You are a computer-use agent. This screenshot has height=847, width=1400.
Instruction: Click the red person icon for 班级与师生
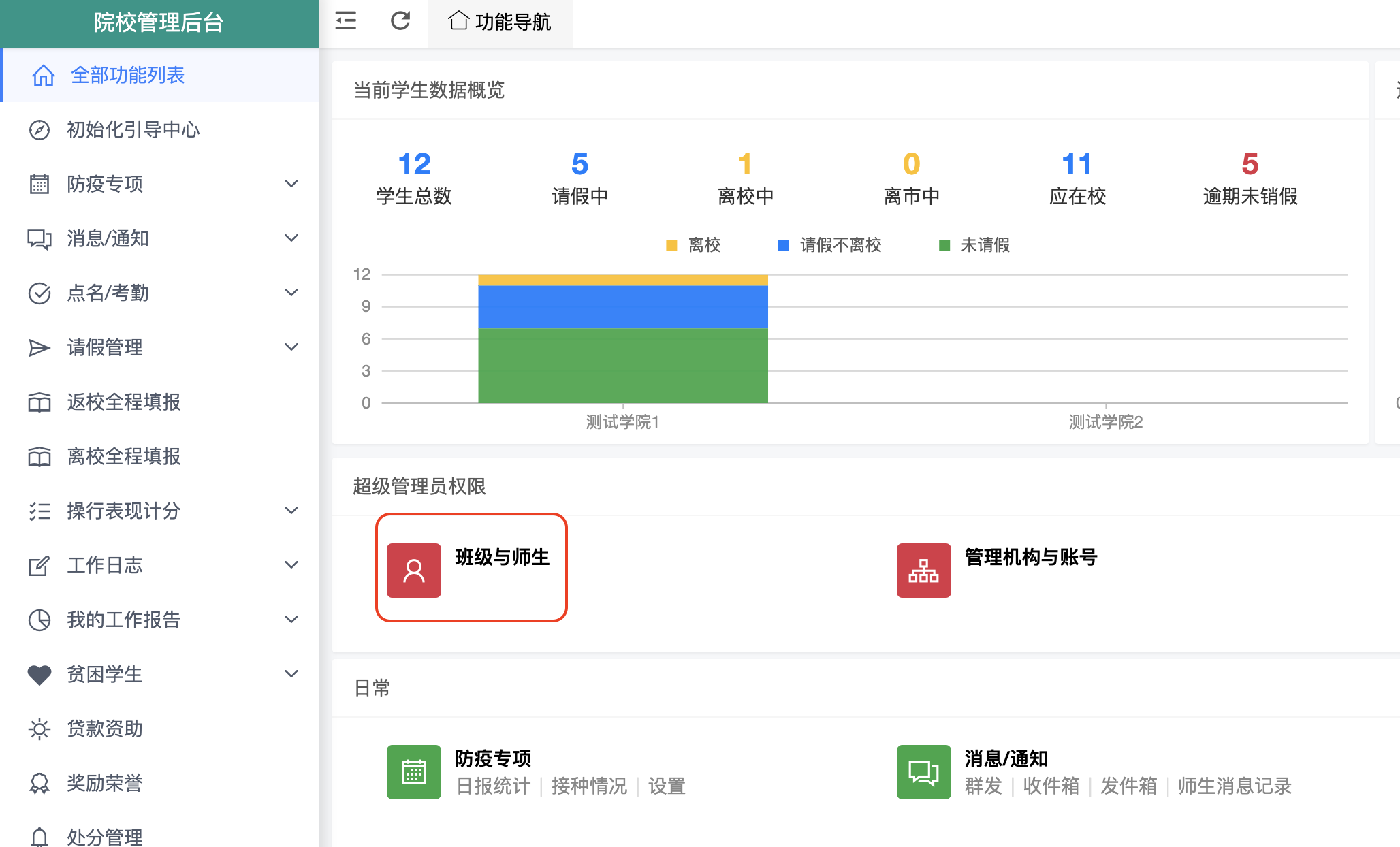[x=414, y=571]
